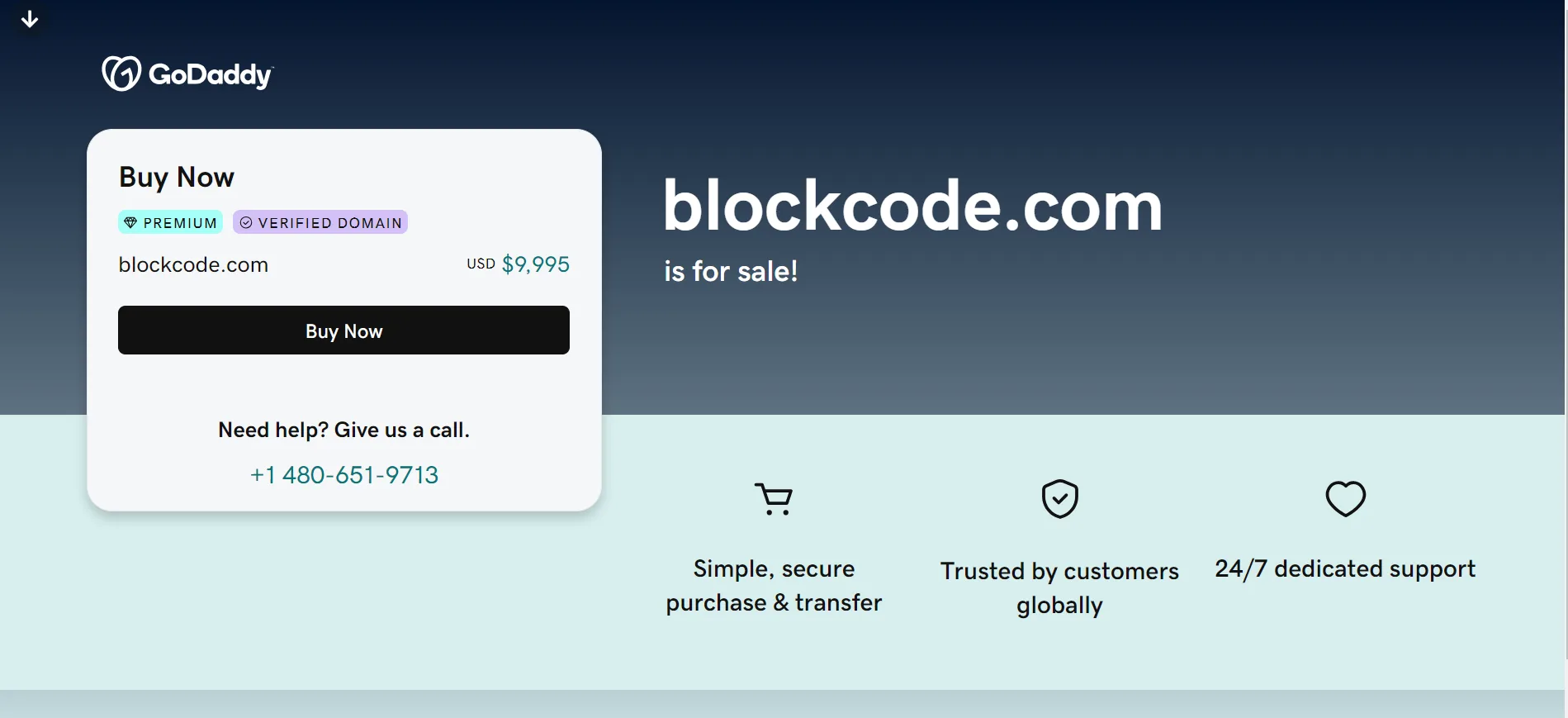Call the +1 480-651-9713 phone link
Screen dimensions: 1568x718
click(344, 475)
